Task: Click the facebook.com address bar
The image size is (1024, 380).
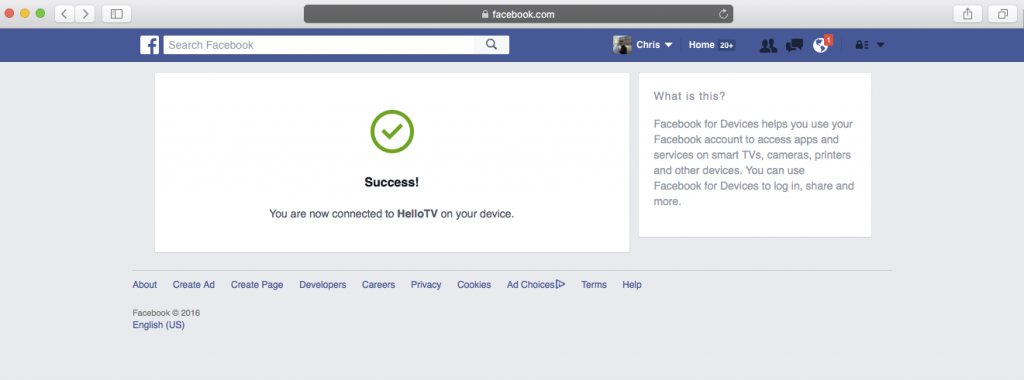Action: [x=519, y=14]
